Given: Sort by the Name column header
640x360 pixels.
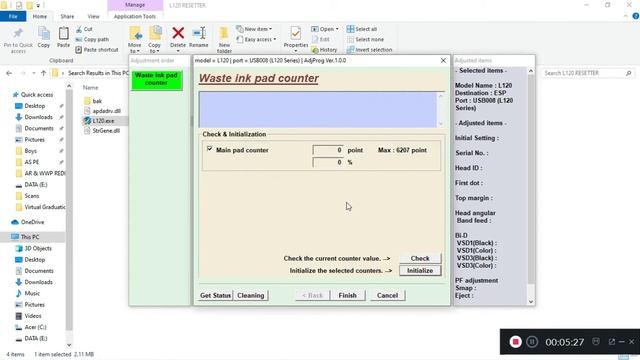Looking at the screenshot, I should 91,88.
